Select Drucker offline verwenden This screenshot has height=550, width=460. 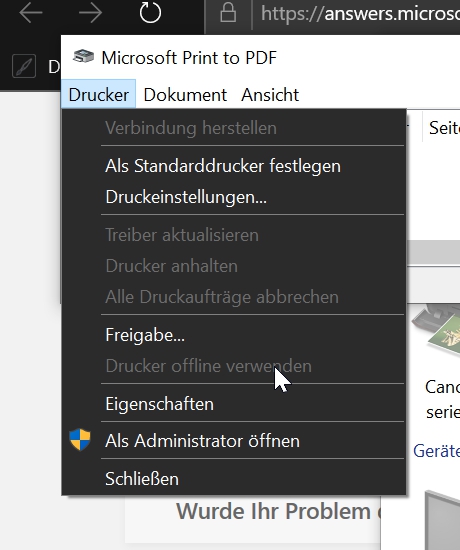pyautogui.click(x=234, y=366)
